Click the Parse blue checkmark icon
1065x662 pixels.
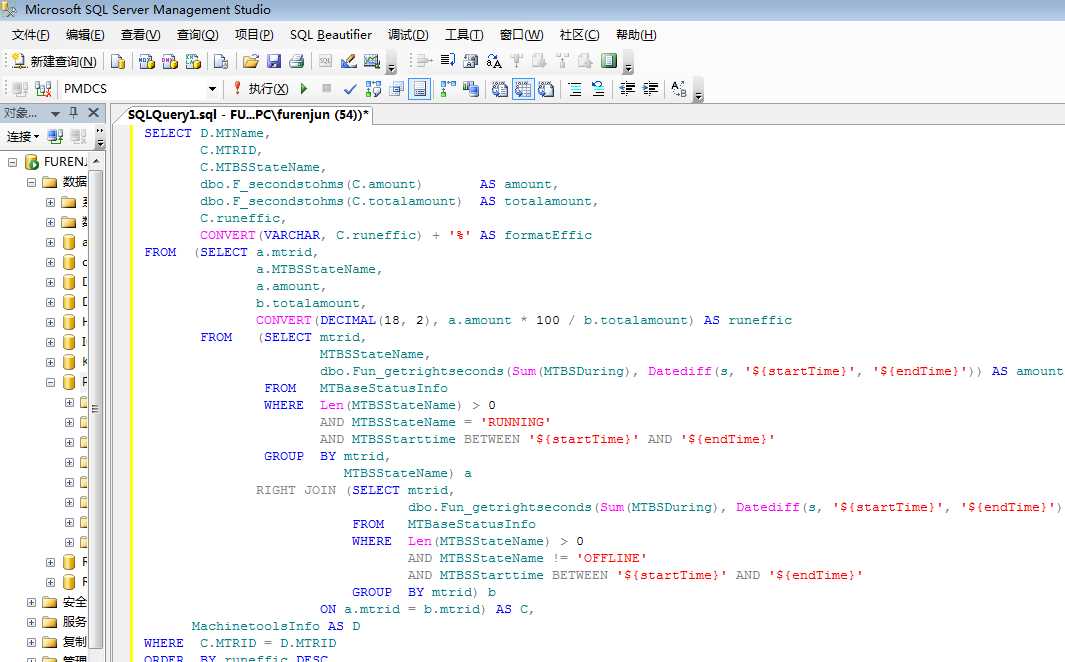click(x=350, y=88)
